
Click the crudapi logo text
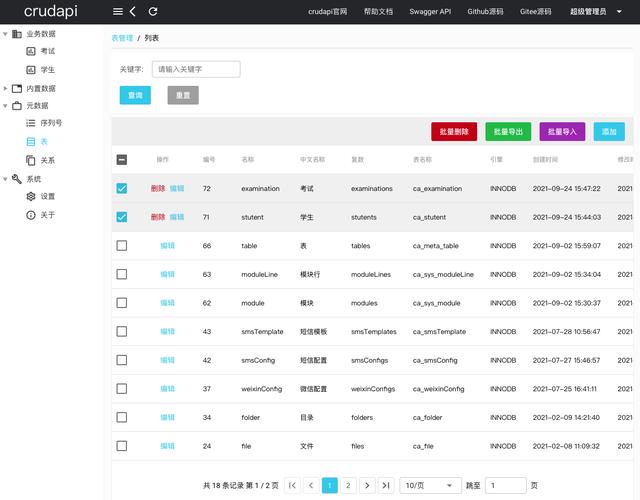pyautogui.click(x=51, y=11)
